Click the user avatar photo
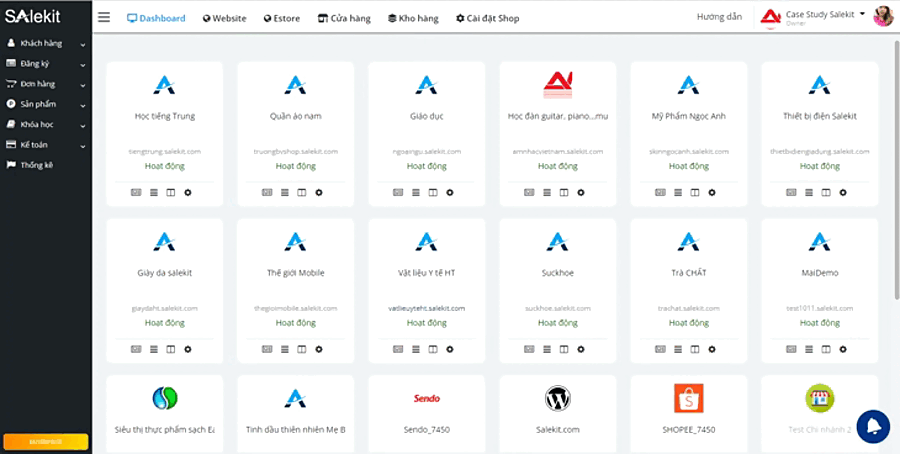900x454 pixels. pos(883,17)
